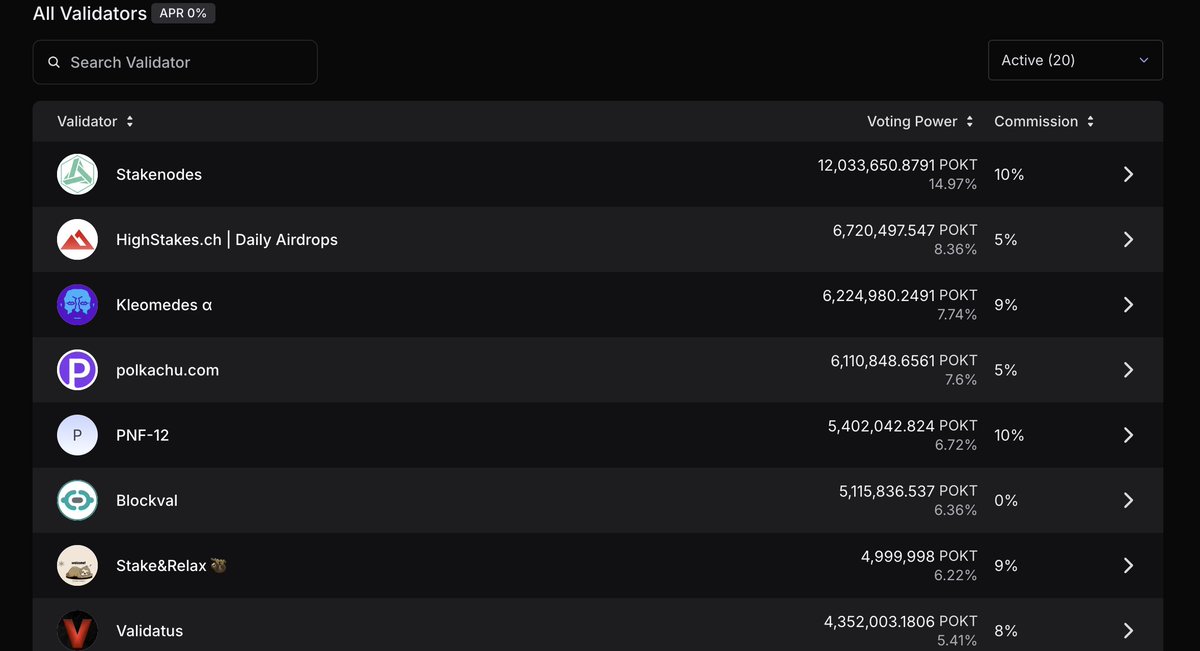The image size is (1200, 651).
Task: Click the Stake&Relax sloth avatar
Action: 77,565
